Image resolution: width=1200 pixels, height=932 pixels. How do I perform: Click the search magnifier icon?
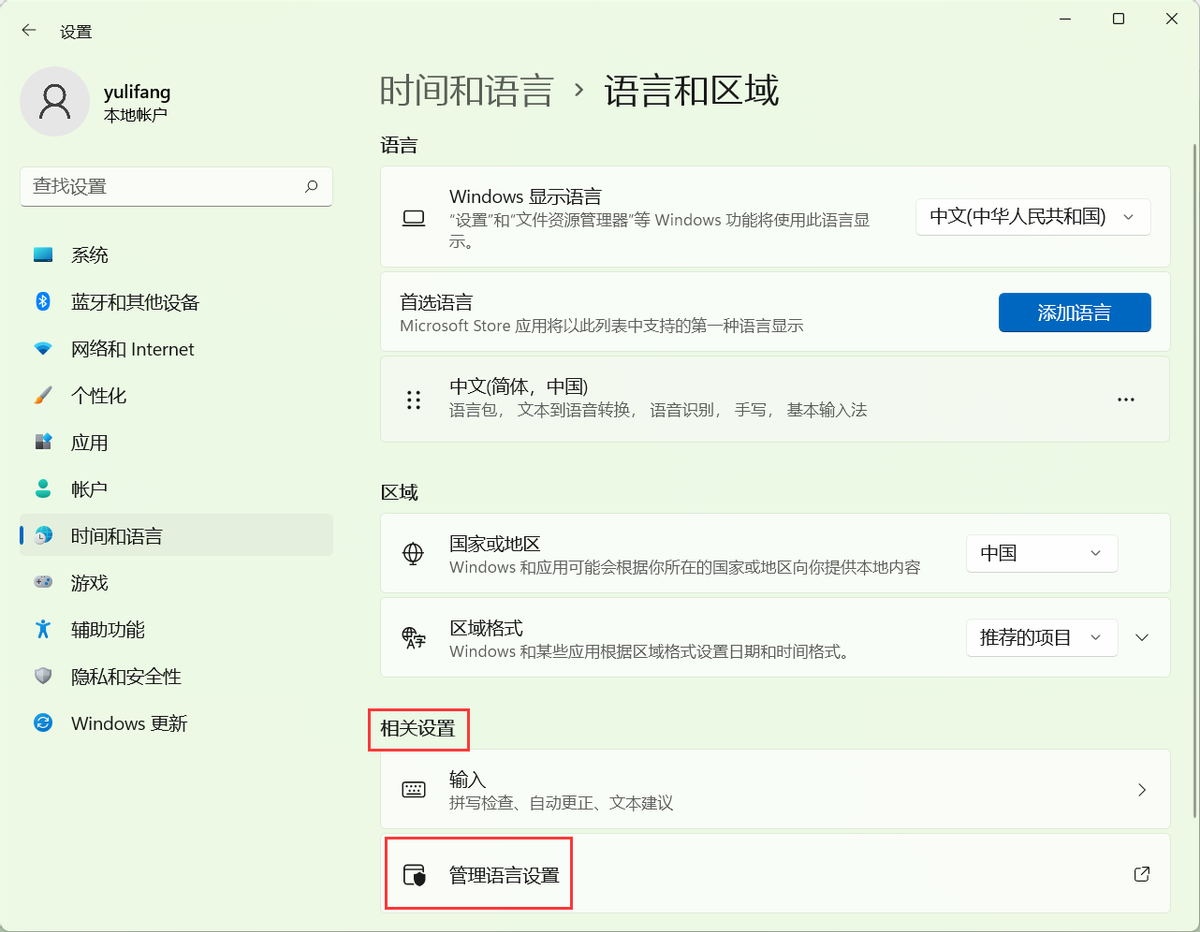pos(311,186)
